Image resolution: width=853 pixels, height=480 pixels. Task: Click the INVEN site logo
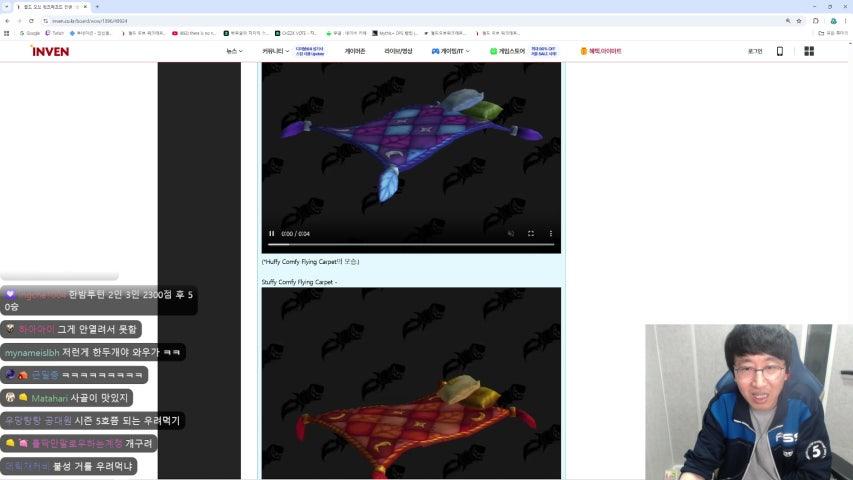(50, 51)
